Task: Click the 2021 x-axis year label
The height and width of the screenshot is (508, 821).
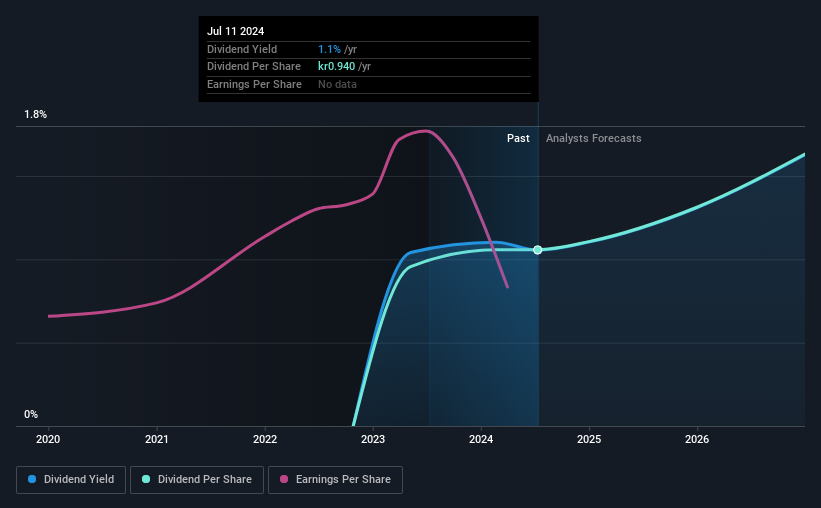Action: point(157,439)
